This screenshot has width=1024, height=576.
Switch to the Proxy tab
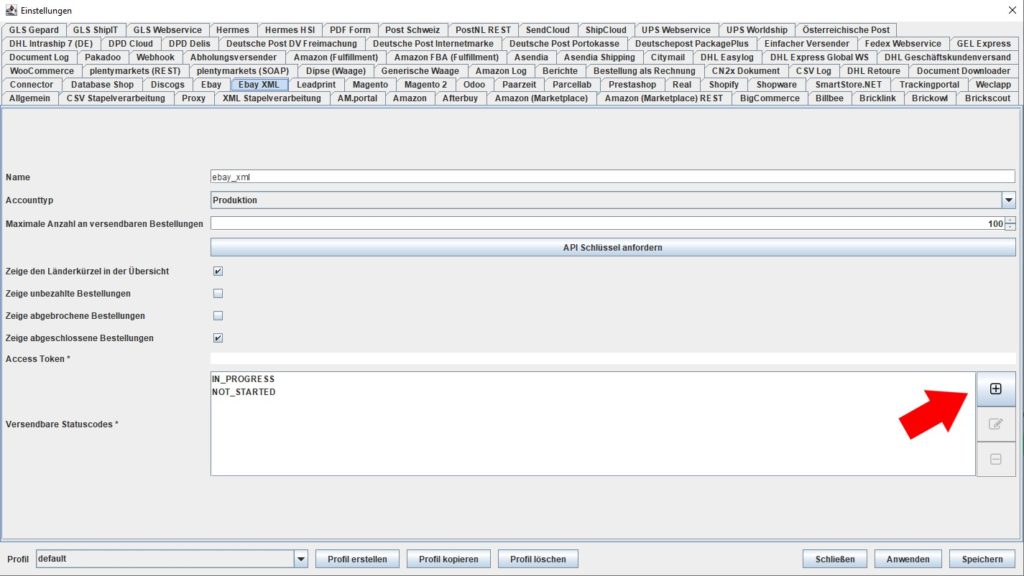tap(193, 98)
